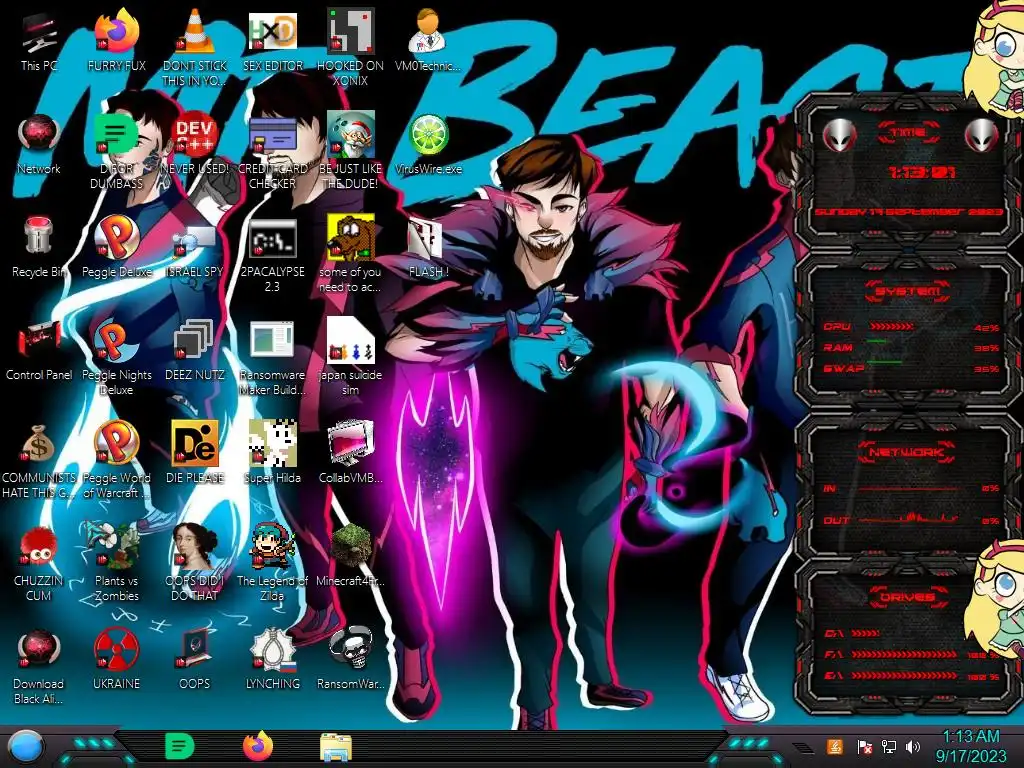Open the money bag COMMUNISTS HATE THIS icon
This screenshot has width=1024, height=768.
39,461
